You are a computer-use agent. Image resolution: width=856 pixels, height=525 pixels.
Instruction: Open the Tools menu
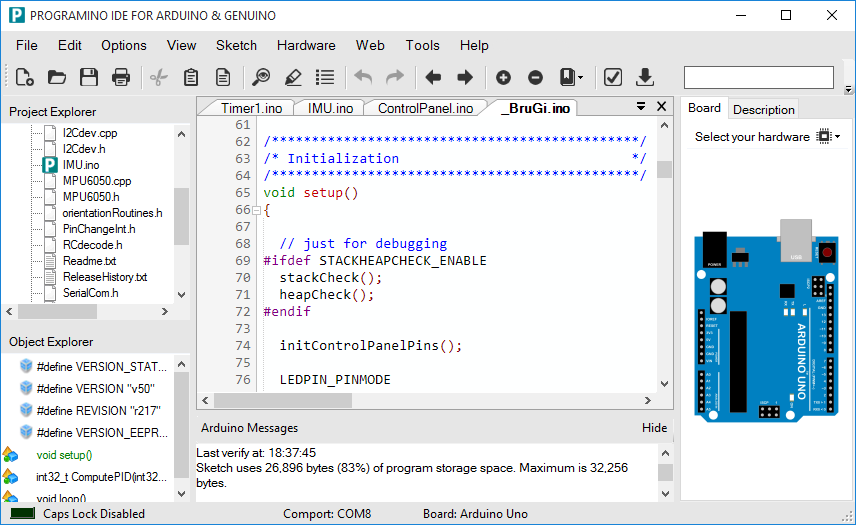point(423,45)
